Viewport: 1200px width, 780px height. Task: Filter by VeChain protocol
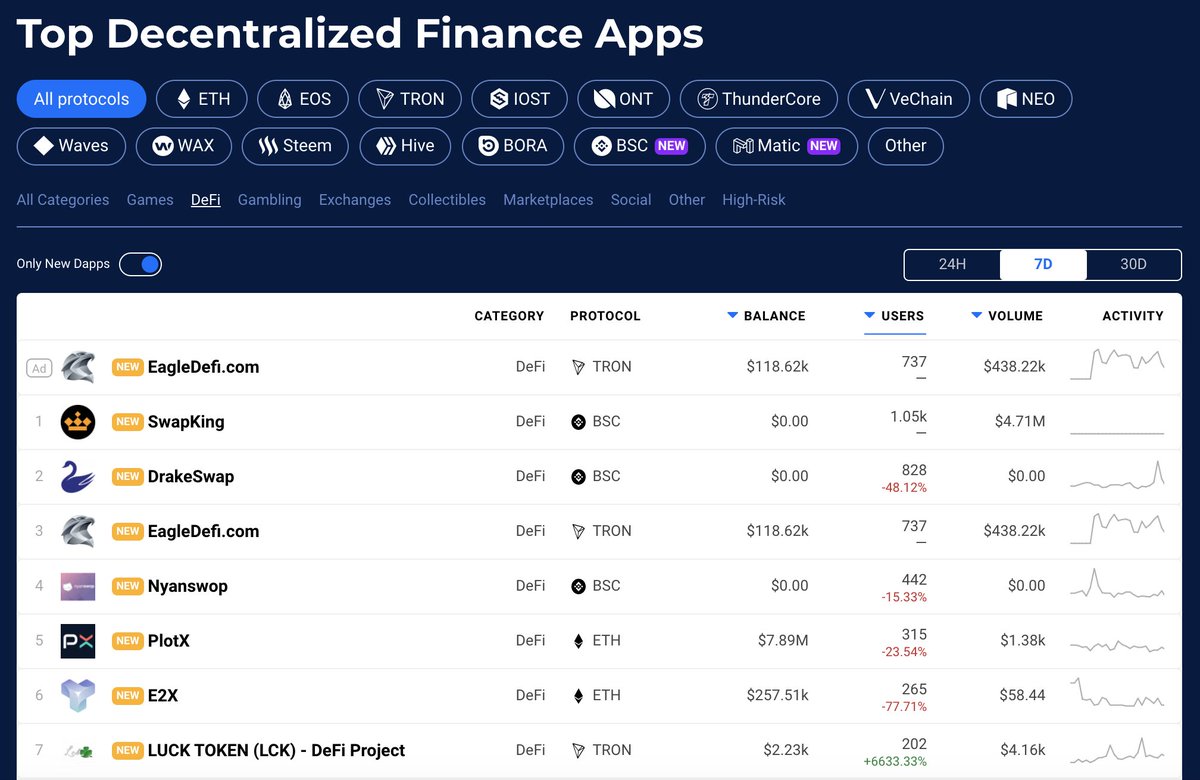click(x=908, y=99)
